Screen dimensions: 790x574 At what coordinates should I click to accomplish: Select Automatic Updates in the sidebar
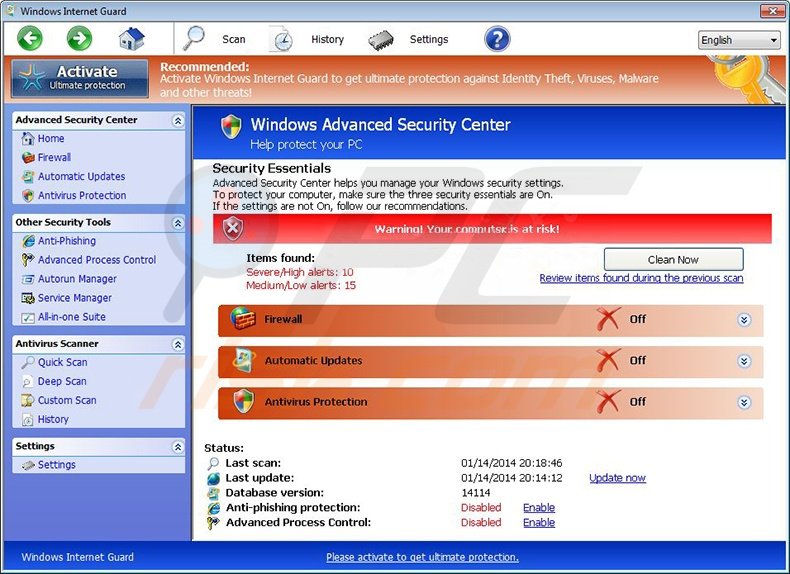click(x=82, y=176)
